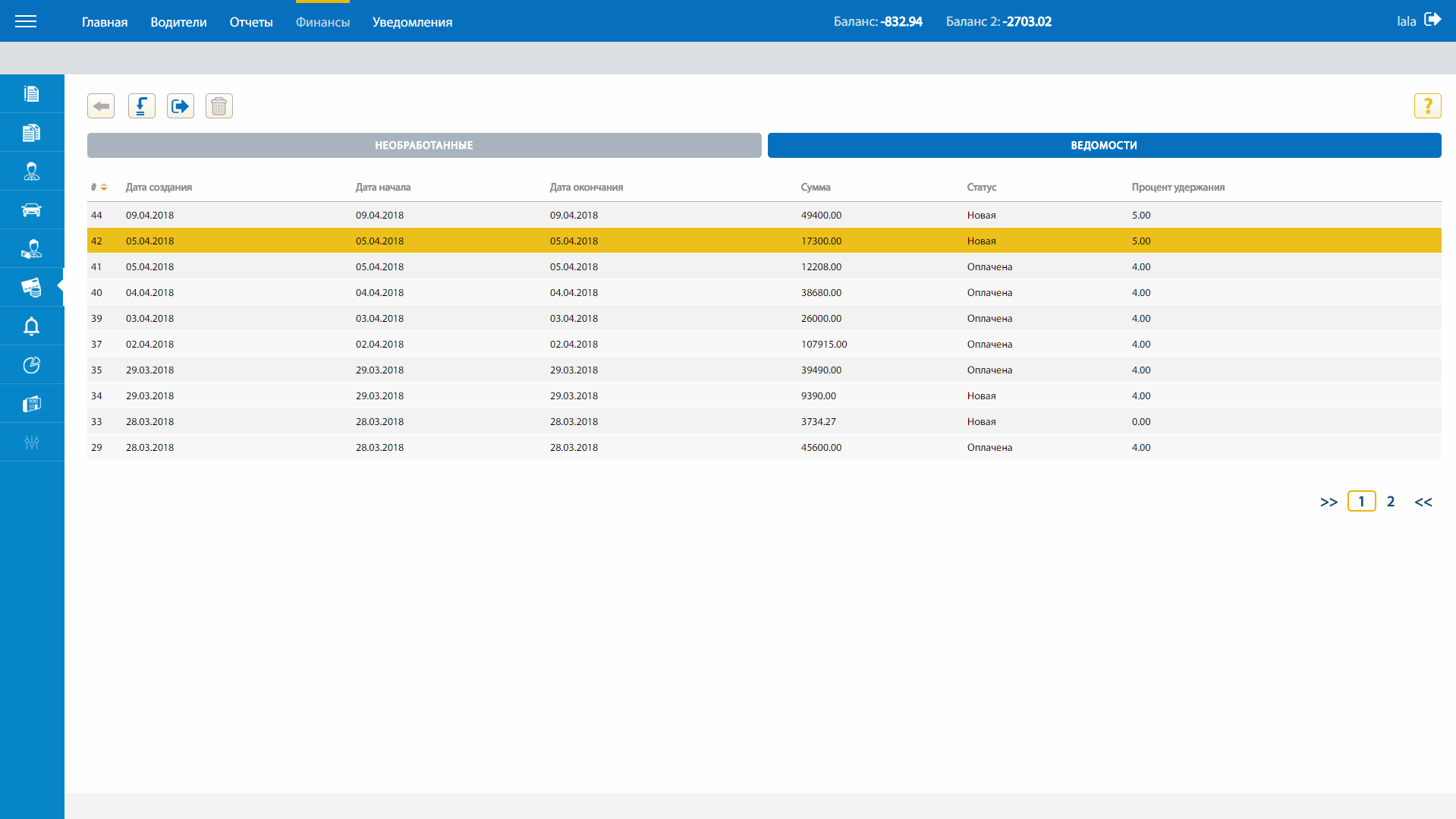Click the download arrow toolbar button
1456x819 pixels.
click(142, 106)
